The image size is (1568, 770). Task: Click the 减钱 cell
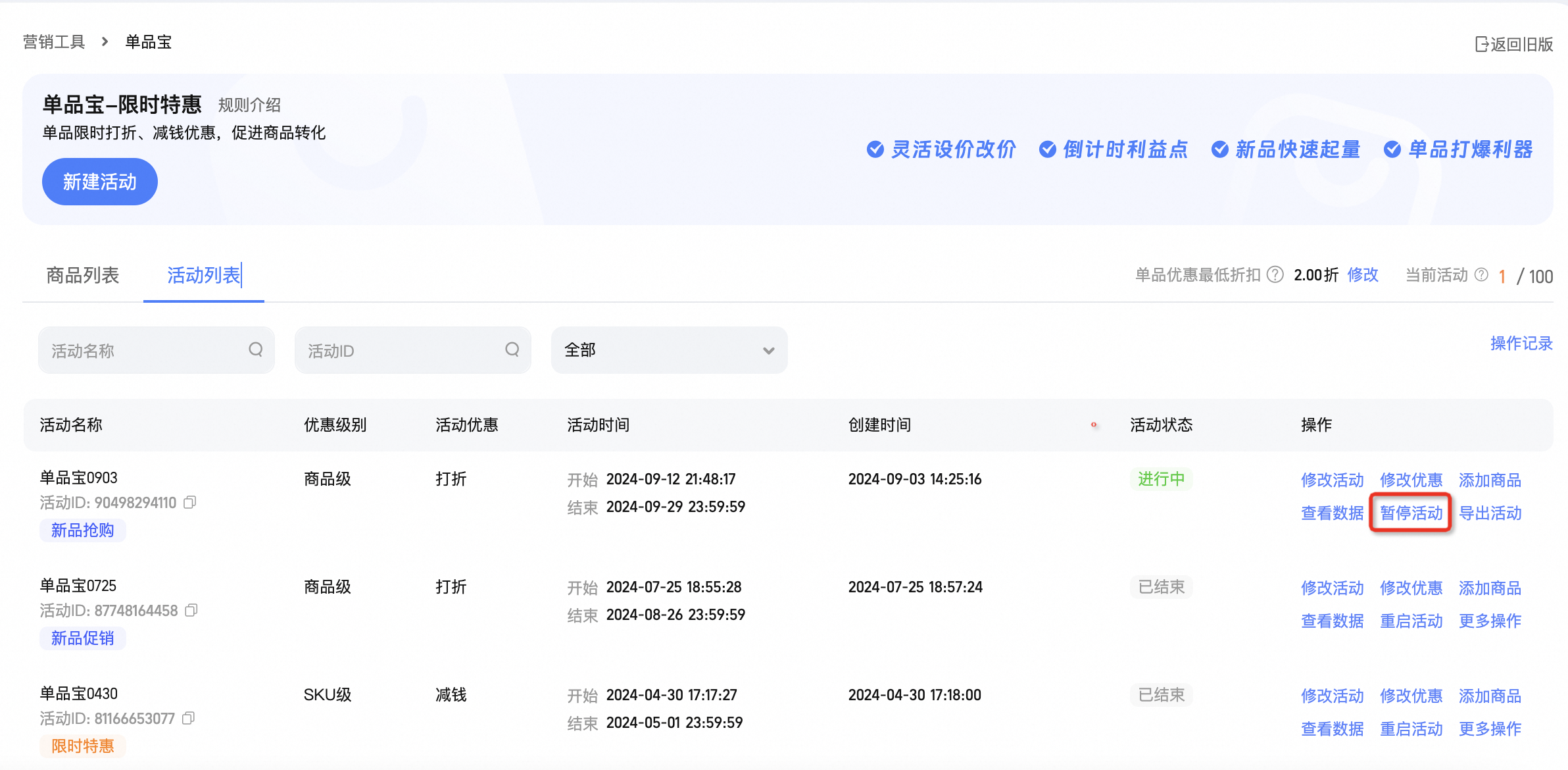click(x=451, y=694)
